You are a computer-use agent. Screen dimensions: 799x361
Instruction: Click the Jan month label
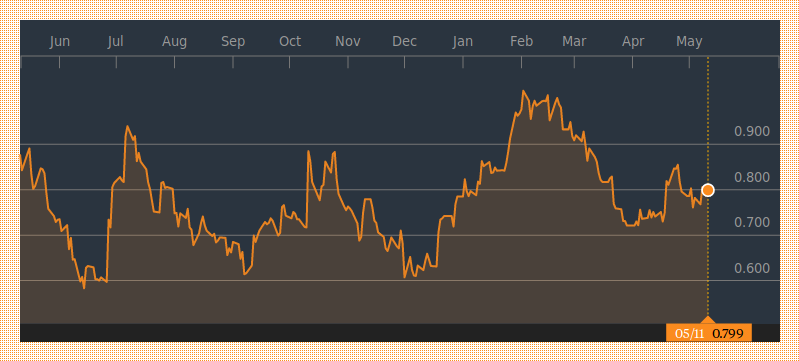[x=462, y=42]
